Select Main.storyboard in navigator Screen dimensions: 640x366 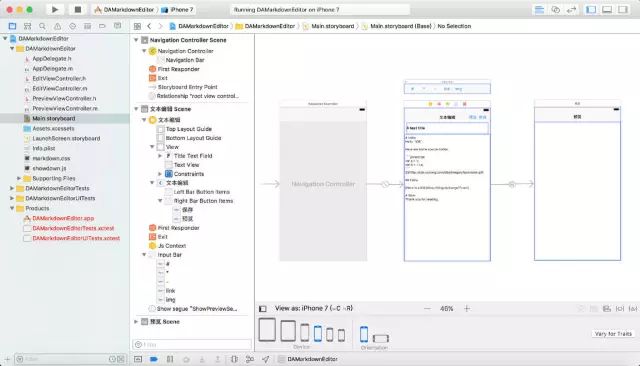point(53,118)
